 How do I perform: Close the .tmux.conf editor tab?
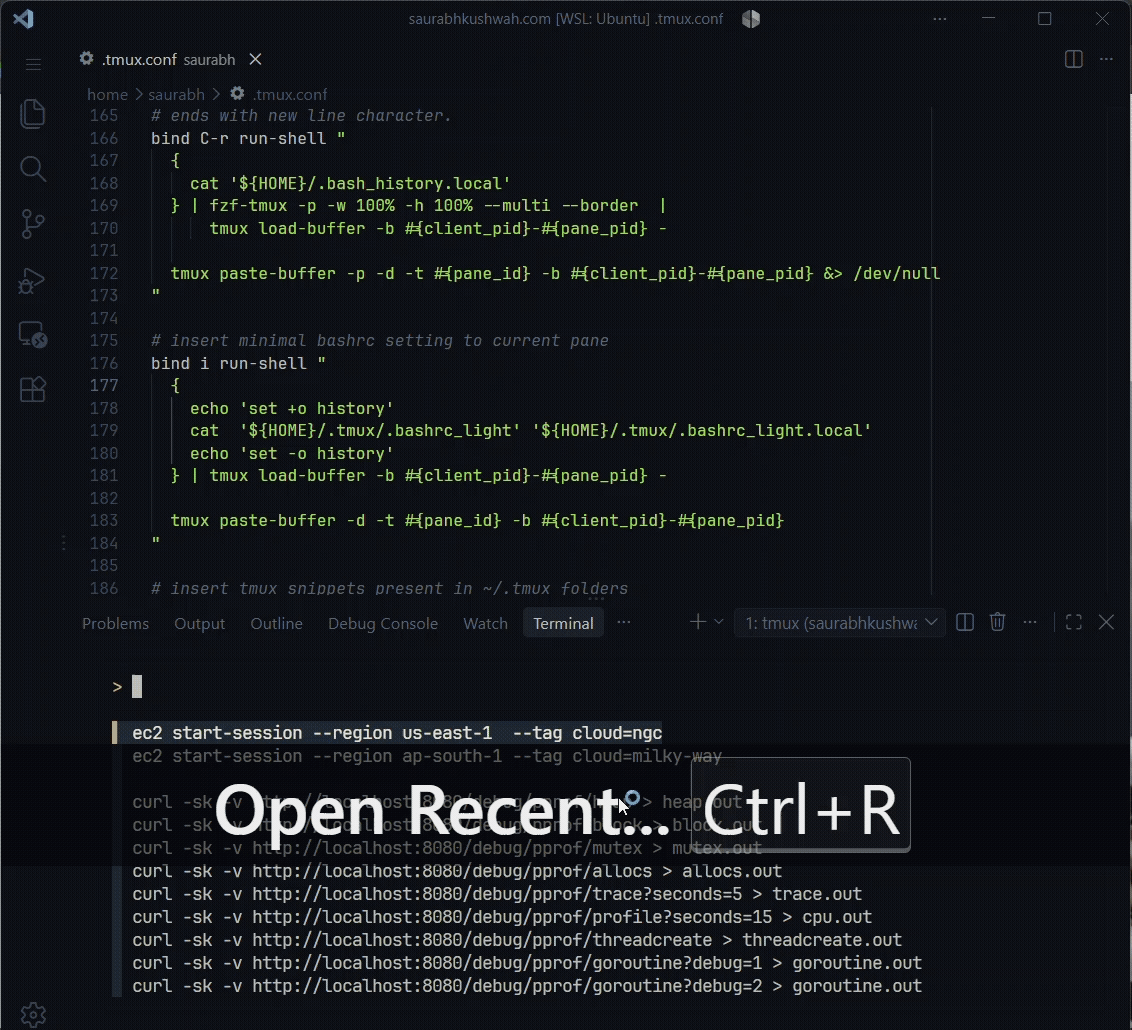pos(256,59)
